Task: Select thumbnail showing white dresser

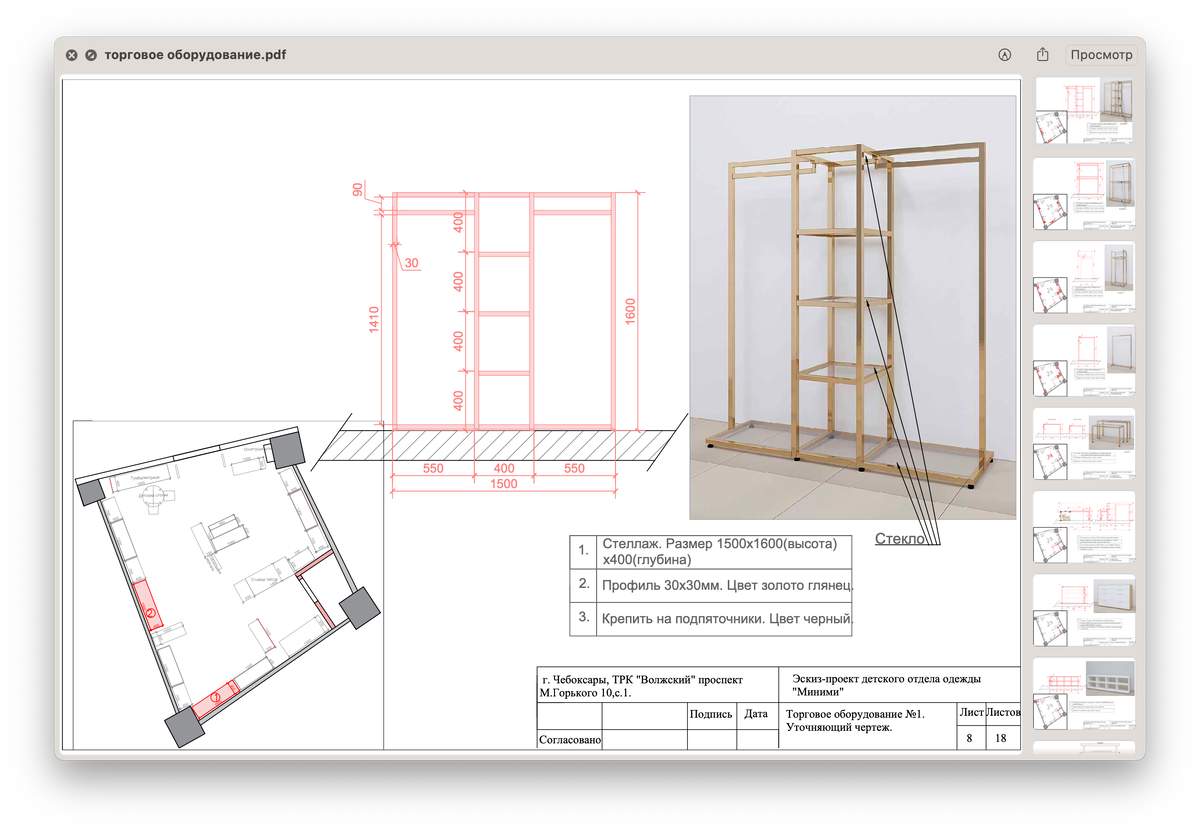Action: coord(1085,610)
